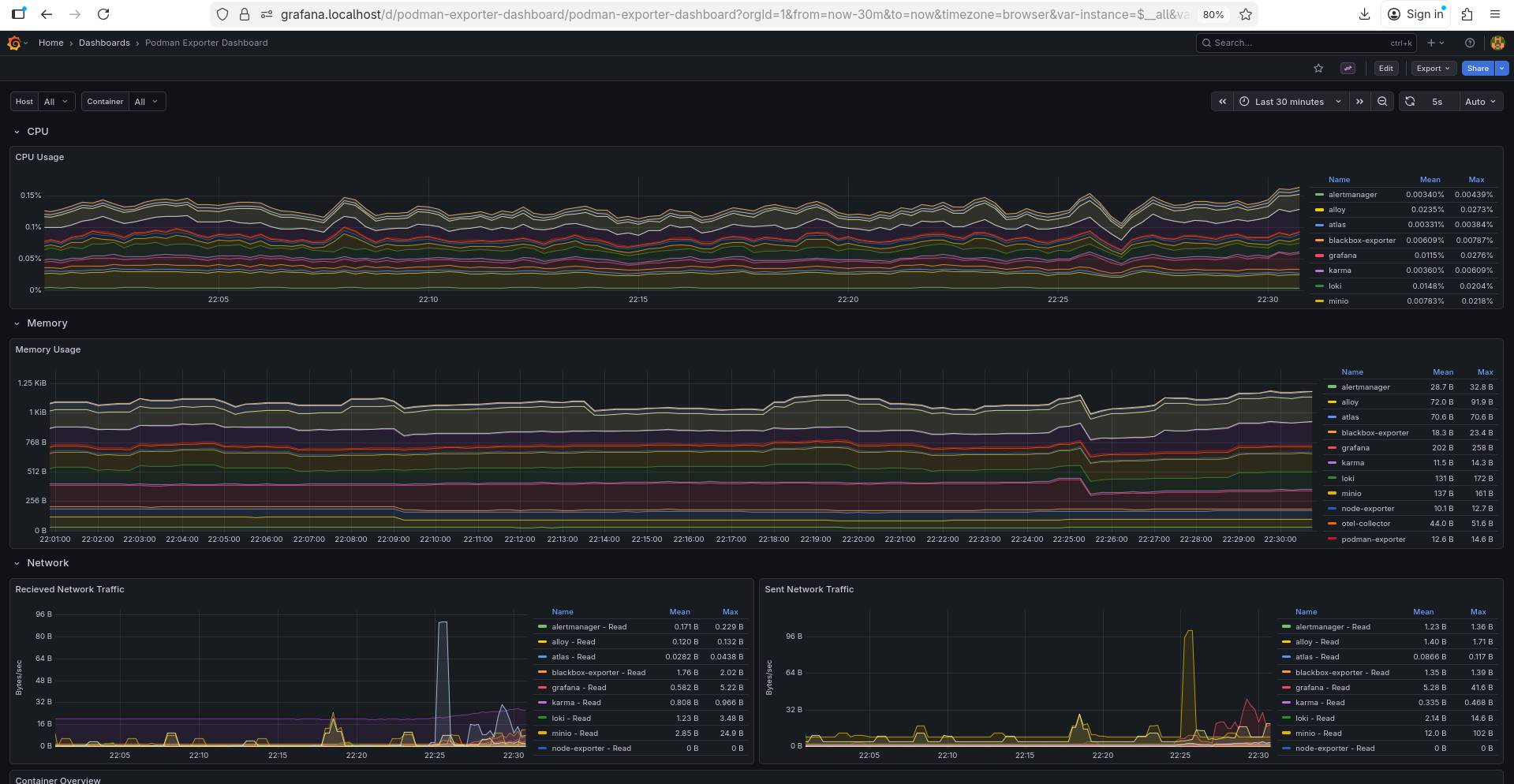The image size is (1514, 784).
Task: Go to Dashboards breadcrumb
Action: click(104, 43)
